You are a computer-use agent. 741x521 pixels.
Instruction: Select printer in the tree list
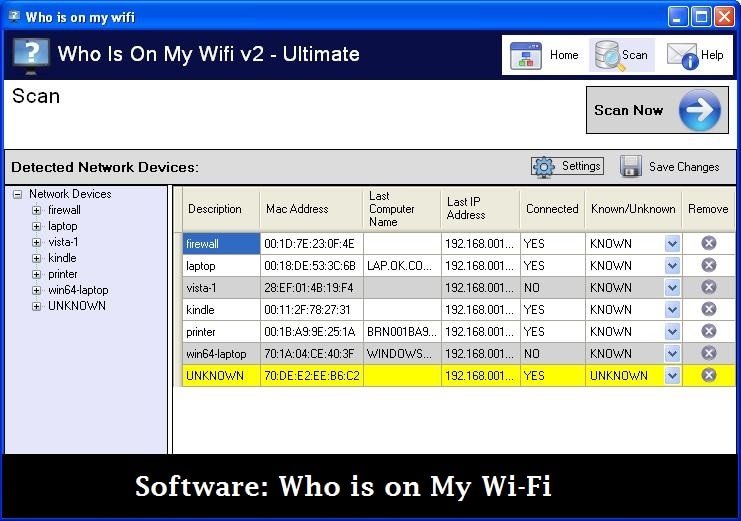(x=62, y=274)
